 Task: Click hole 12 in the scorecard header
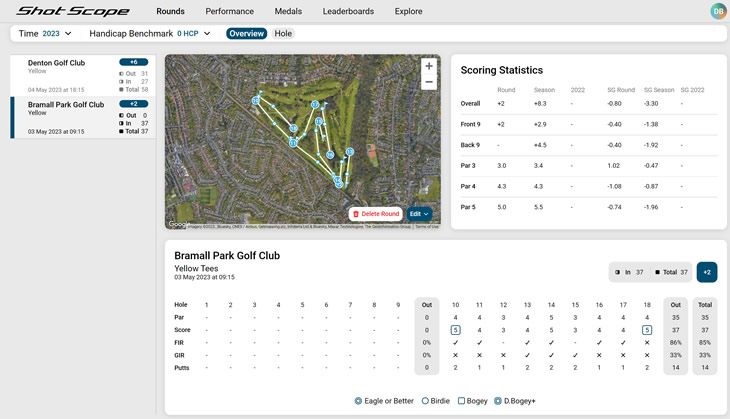[x=503, y=305]
